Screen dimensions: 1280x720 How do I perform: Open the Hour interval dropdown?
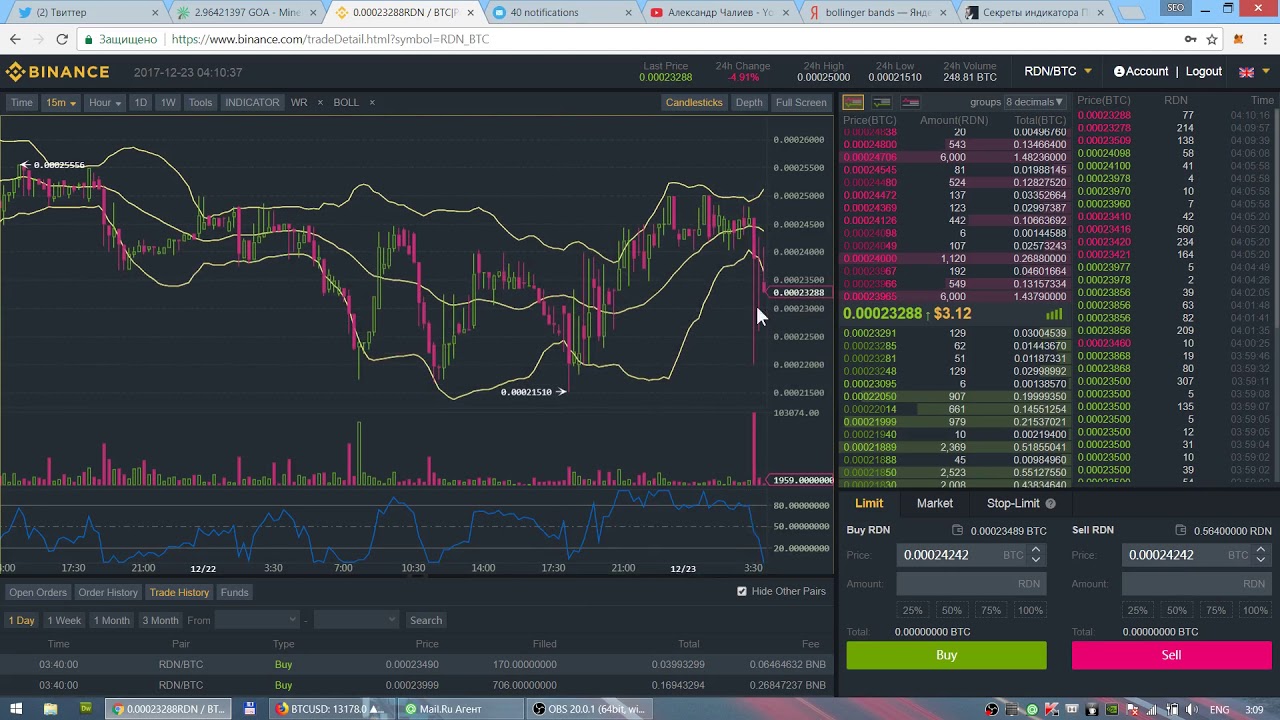[x=105, y=102]
